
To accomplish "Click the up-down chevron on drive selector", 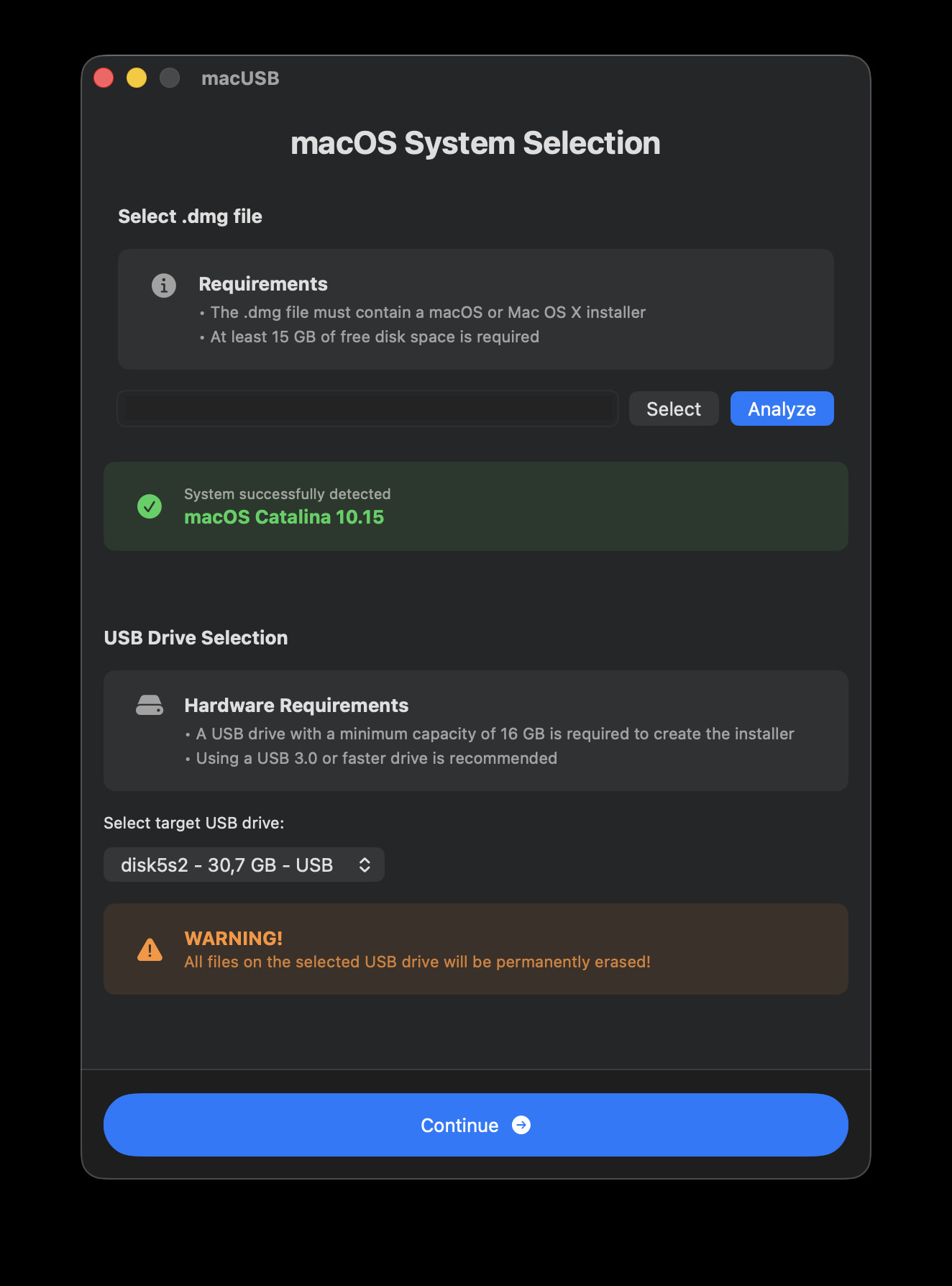I will (x=365, y=865).
